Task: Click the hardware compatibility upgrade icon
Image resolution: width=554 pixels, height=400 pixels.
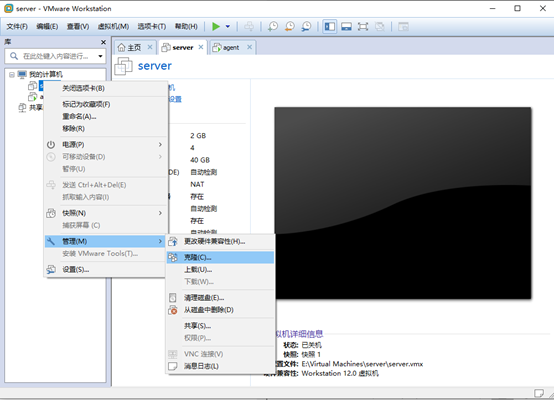Action: tap(173, 241)
